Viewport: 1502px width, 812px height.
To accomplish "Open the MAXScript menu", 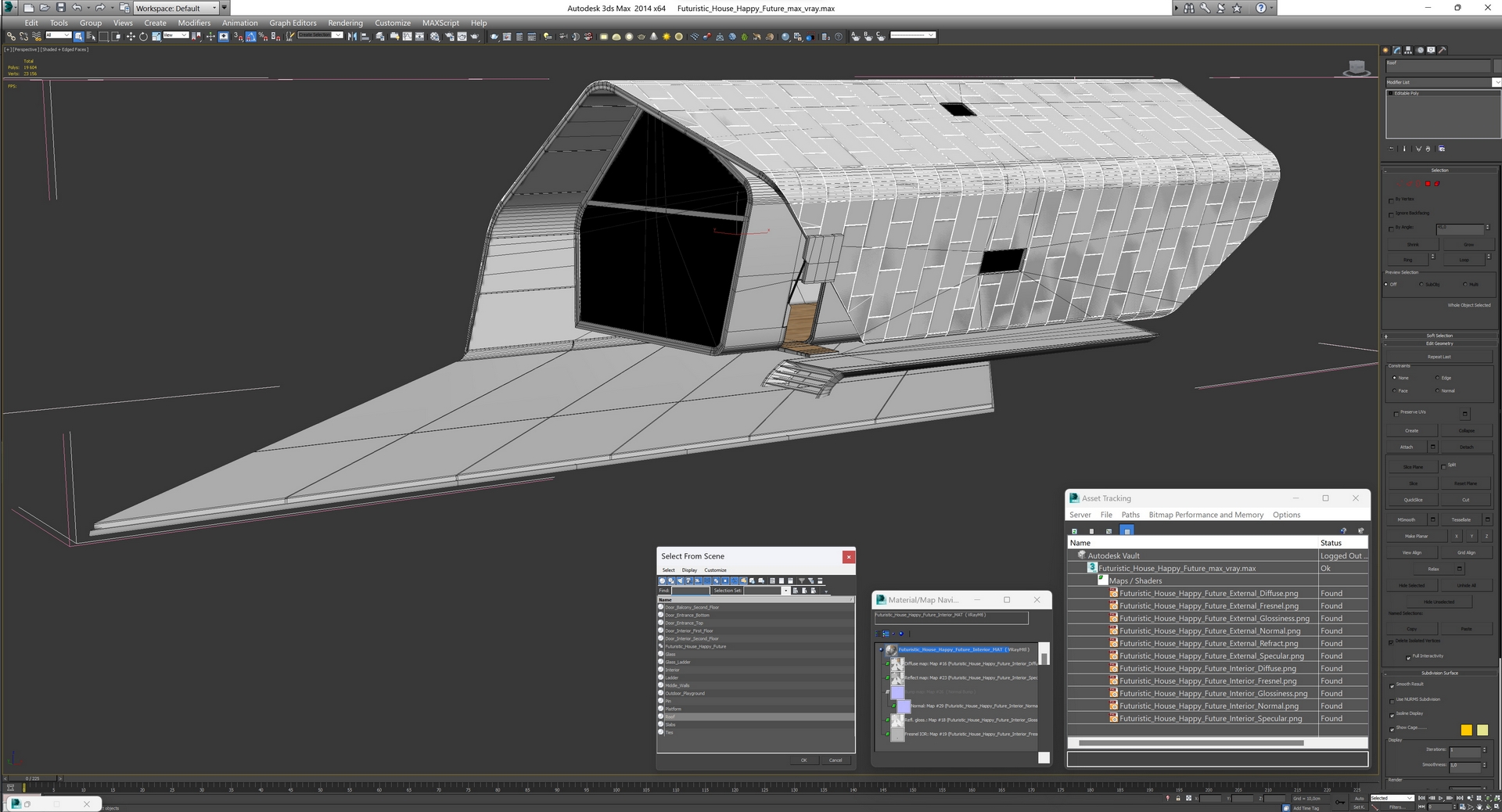I will point(440,23).
